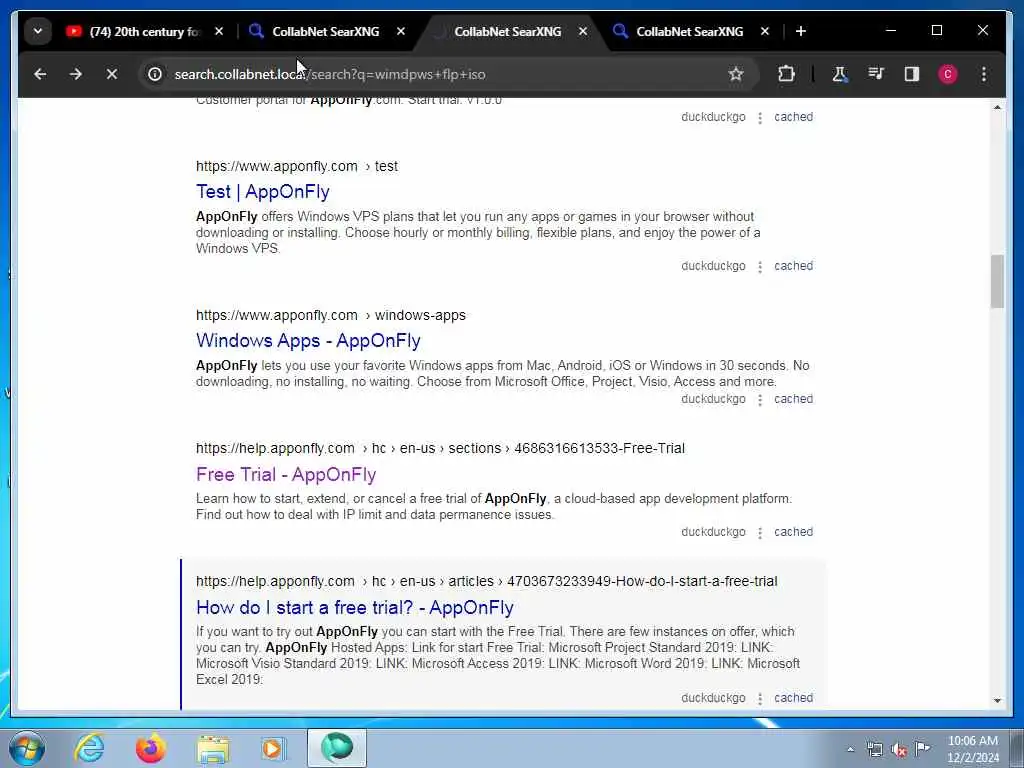This screenshot has height=768, width=1024.
Task: Open options menu beside How do I start duckduckgo
Action: click(x=760, y=699)
